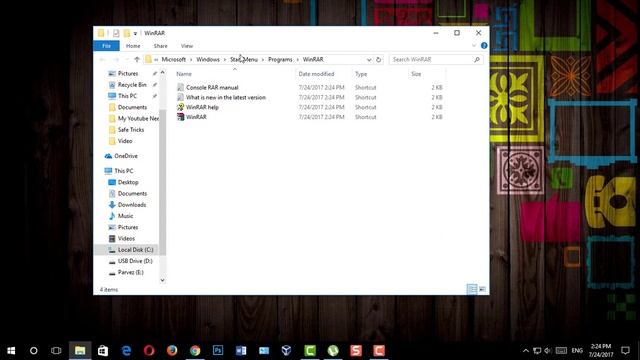The width and height of the screenshot is (640, 360).
Task: Click Properties icon in title bar
Action: click(116, 33)
